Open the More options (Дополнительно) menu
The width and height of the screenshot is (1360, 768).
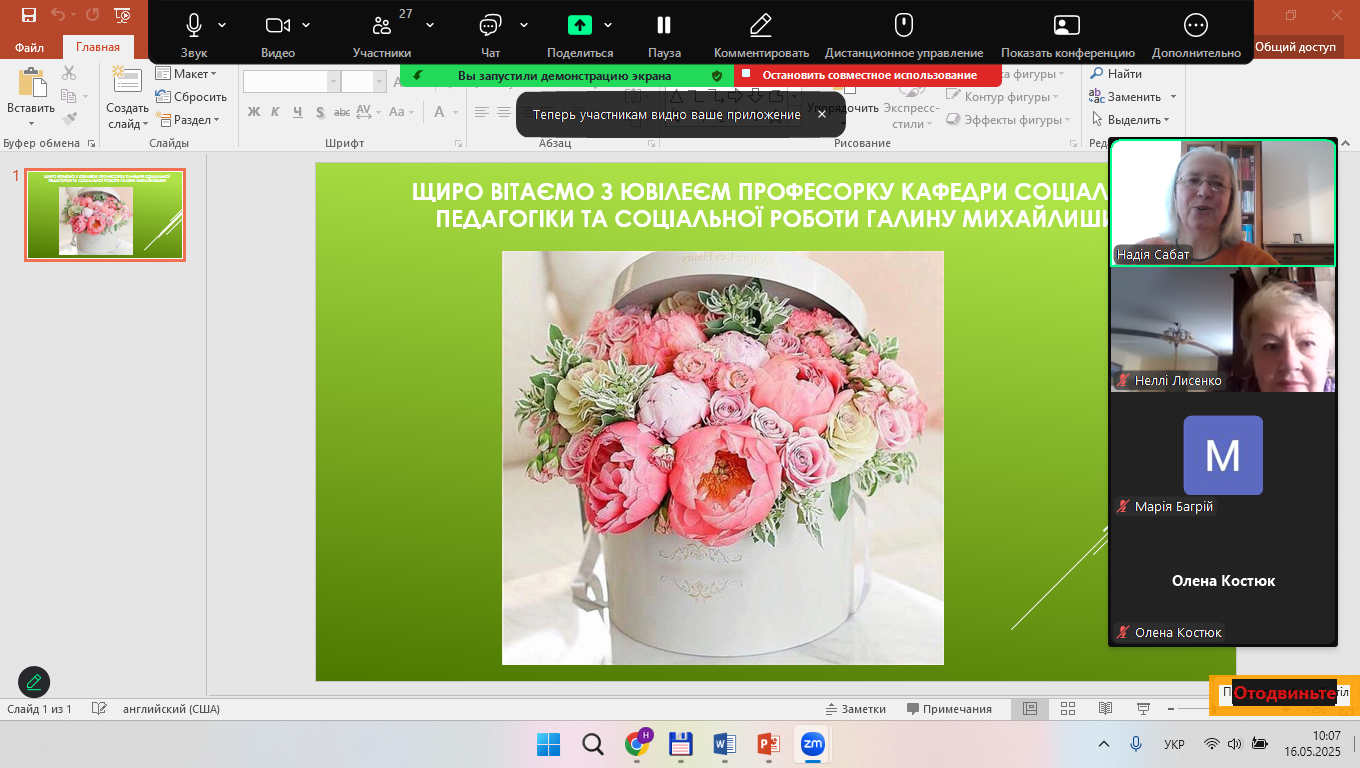tap(1195, 27)
